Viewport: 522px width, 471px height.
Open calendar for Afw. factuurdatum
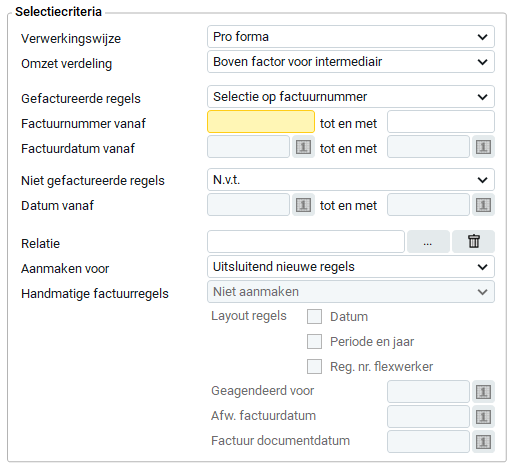coord(483,417)
